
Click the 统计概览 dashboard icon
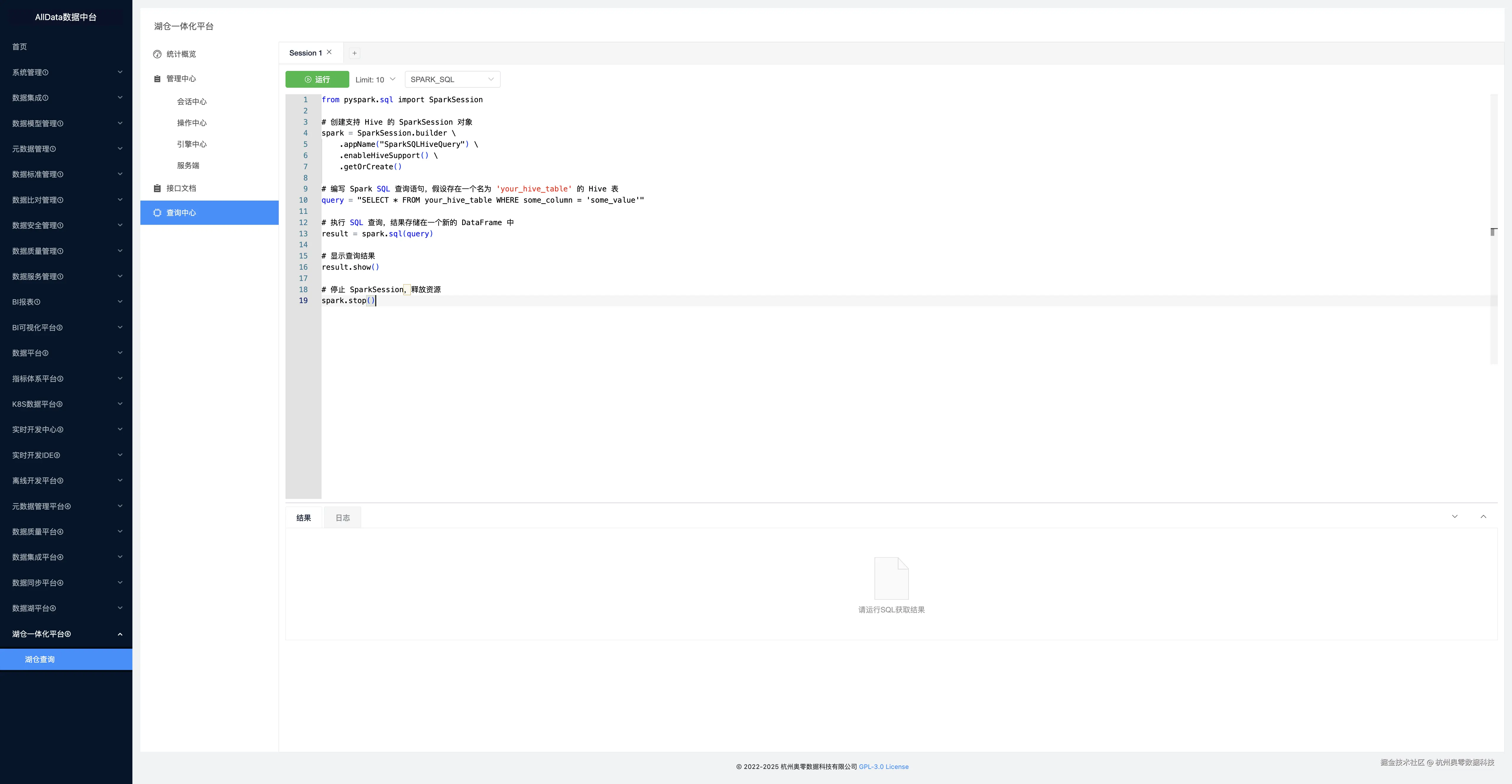[157, 54]
